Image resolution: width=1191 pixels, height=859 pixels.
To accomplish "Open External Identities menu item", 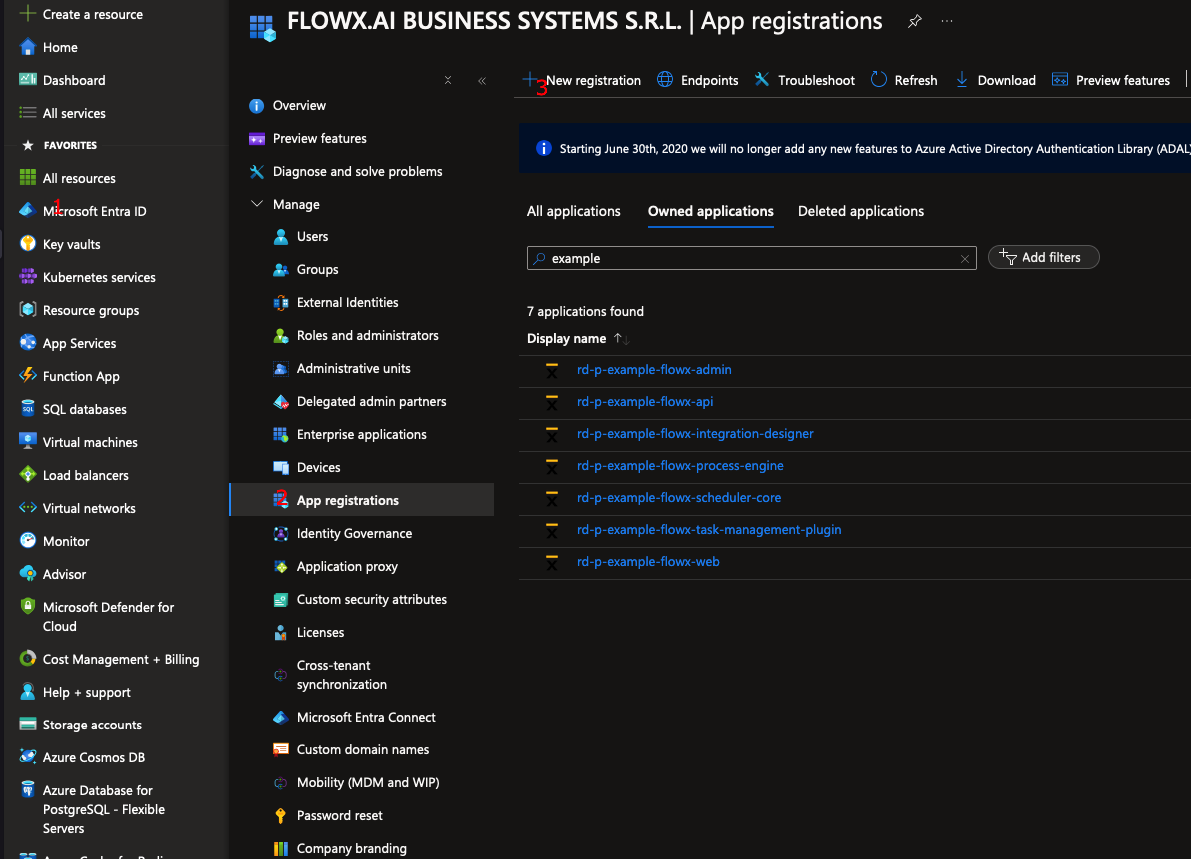I will tap(347, 302).
